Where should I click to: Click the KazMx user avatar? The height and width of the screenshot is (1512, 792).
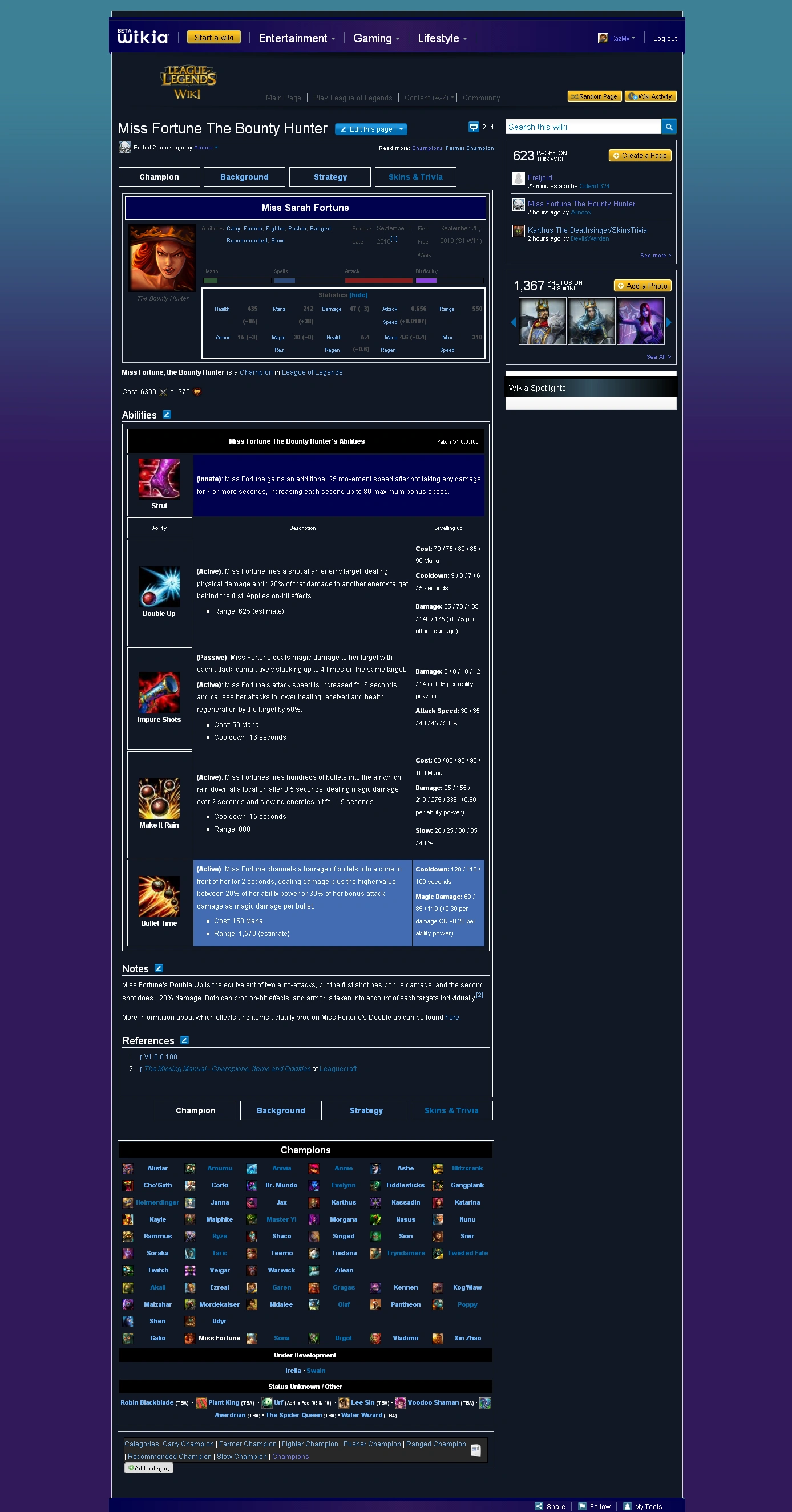pos(603,38)
